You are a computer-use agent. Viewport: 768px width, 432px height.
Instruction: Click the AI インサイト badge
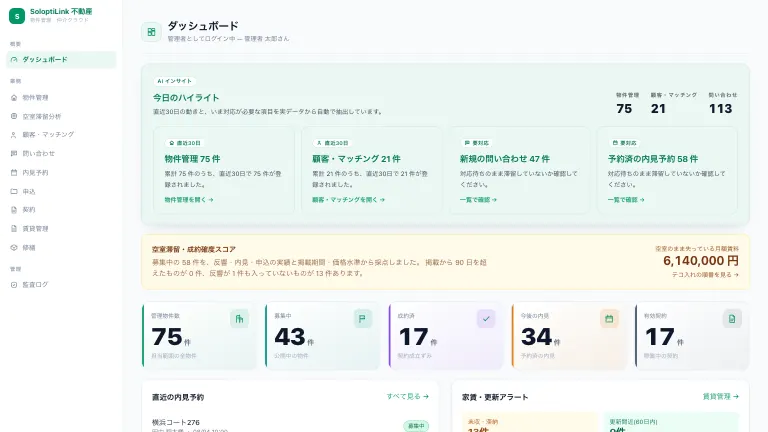coord(174,81)
